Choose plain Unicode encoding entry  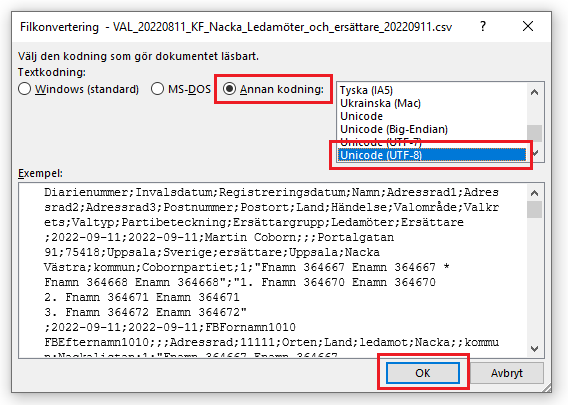tap(362, 116)
